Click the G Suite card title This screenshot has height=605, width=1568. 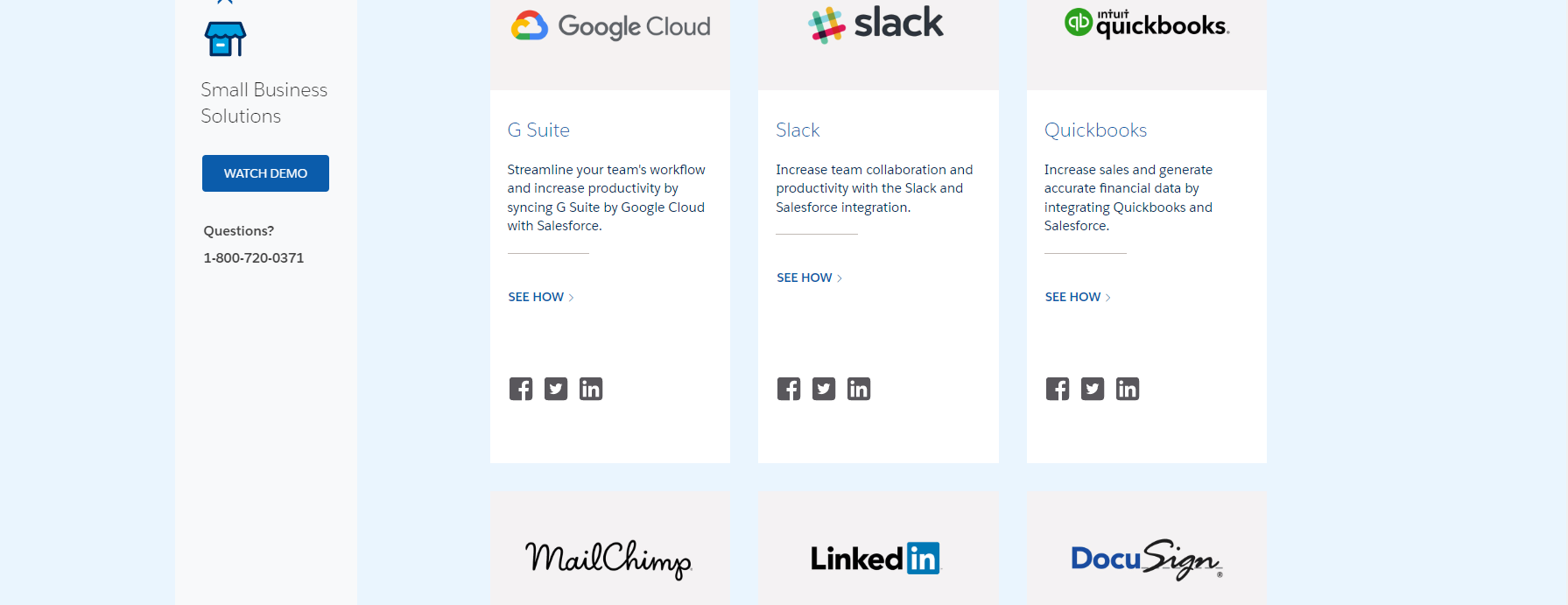[538, 130]
